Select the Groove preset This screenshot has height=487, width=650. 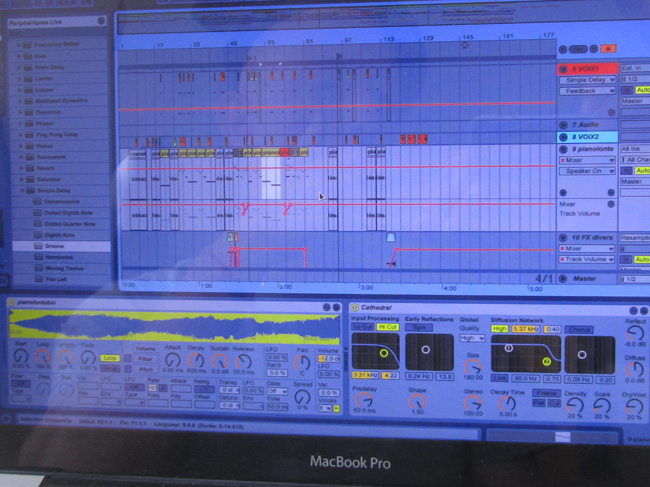tap(61, 246)
